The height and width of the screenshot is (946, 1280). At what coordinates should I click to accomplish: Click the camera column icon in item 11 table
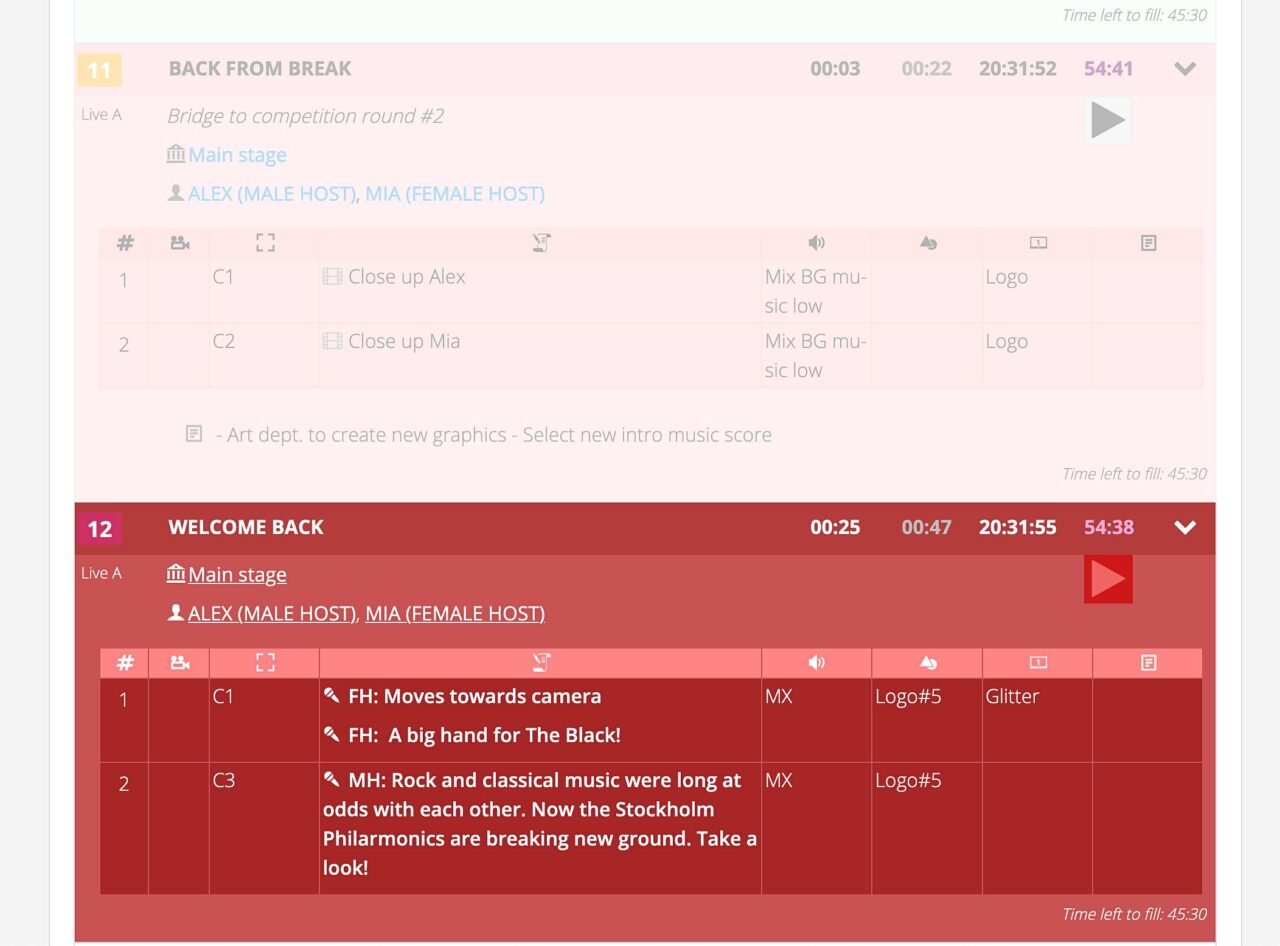(x=180, y=243)
